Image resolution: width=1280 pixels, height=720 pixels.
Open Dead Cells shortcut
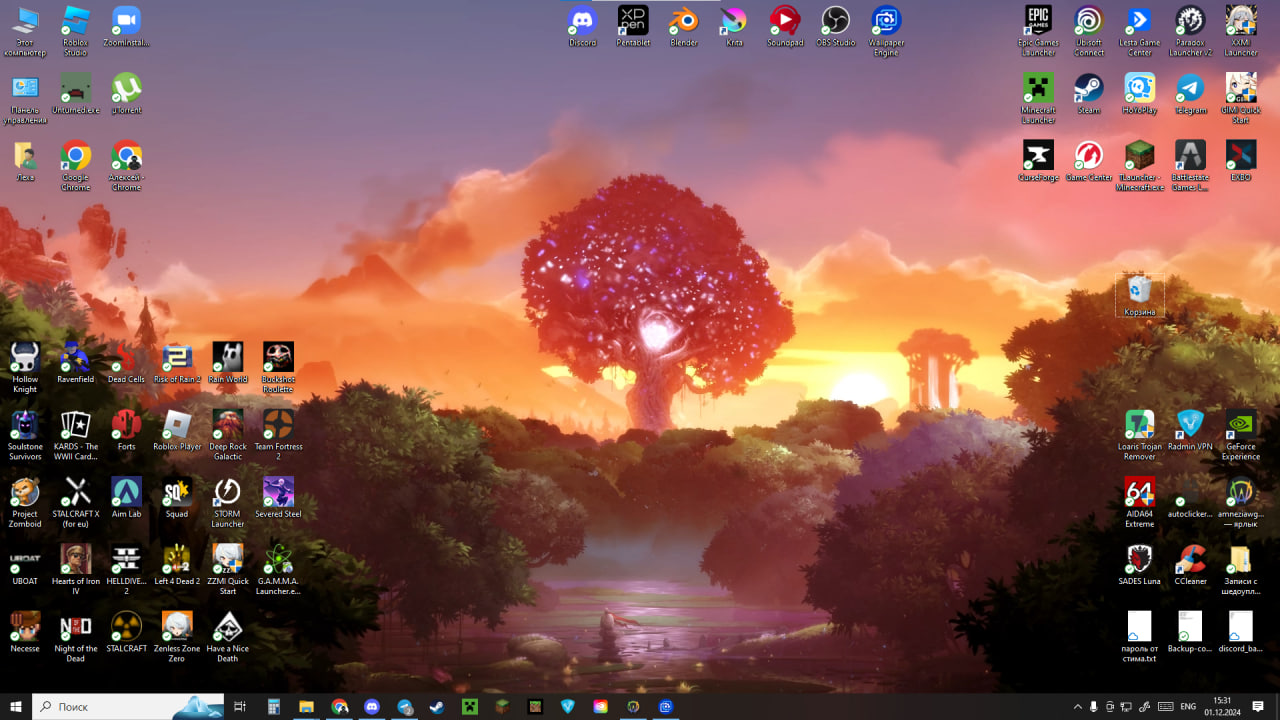[126, 363]
